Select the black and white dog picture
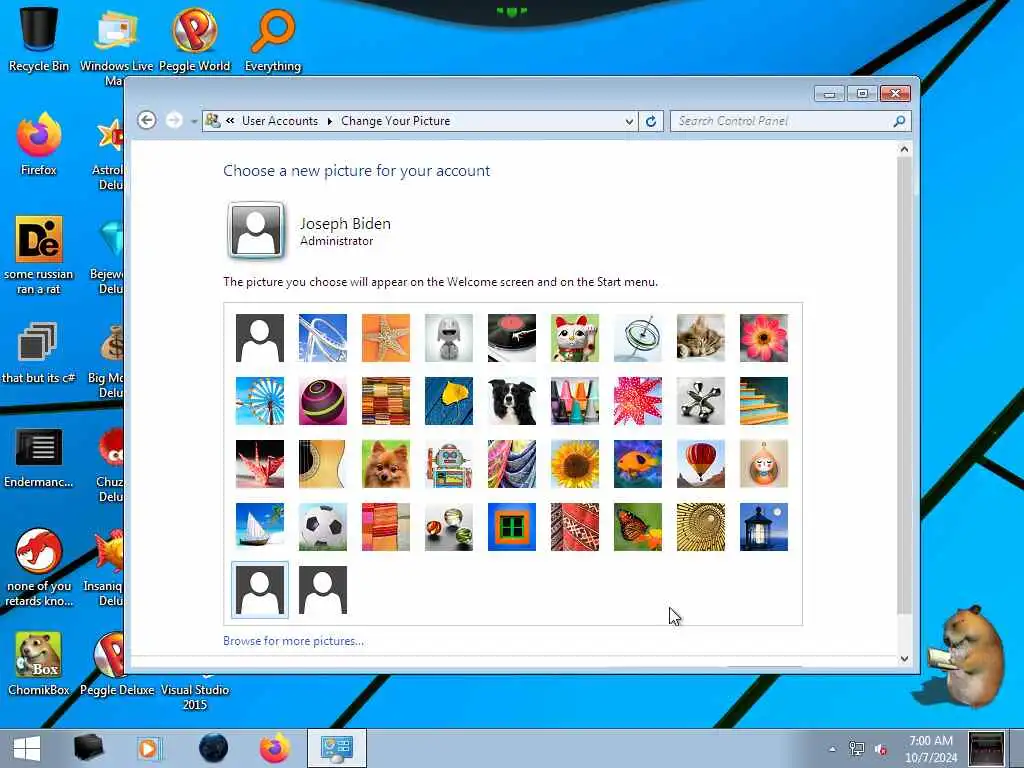This screenshot has width=1024, height=768. pos(512,401)
